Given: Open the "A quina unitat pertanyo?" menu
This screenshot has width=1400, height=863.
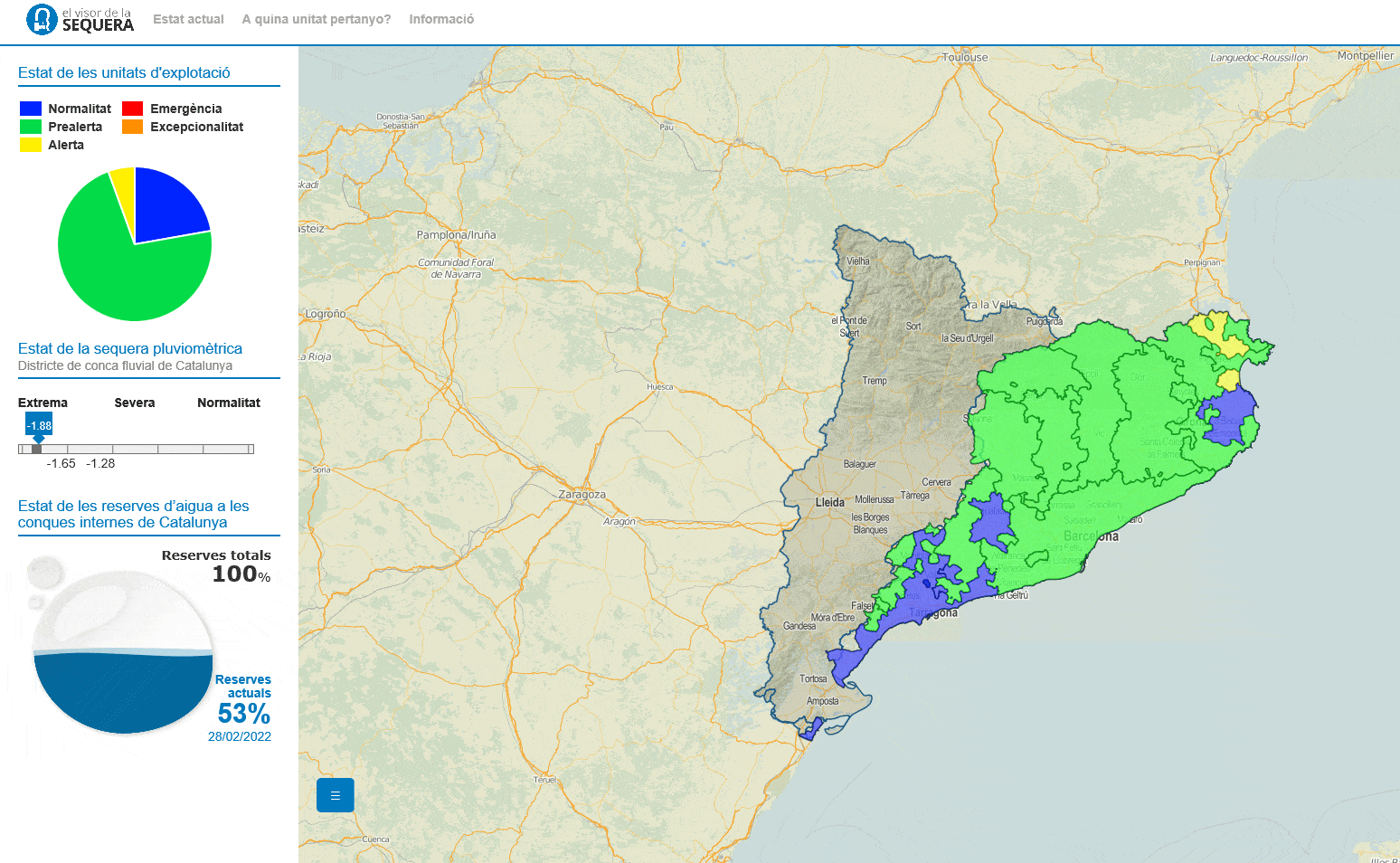Looking at the screenshot, I should pyautogui.click(x=315, y=18).
